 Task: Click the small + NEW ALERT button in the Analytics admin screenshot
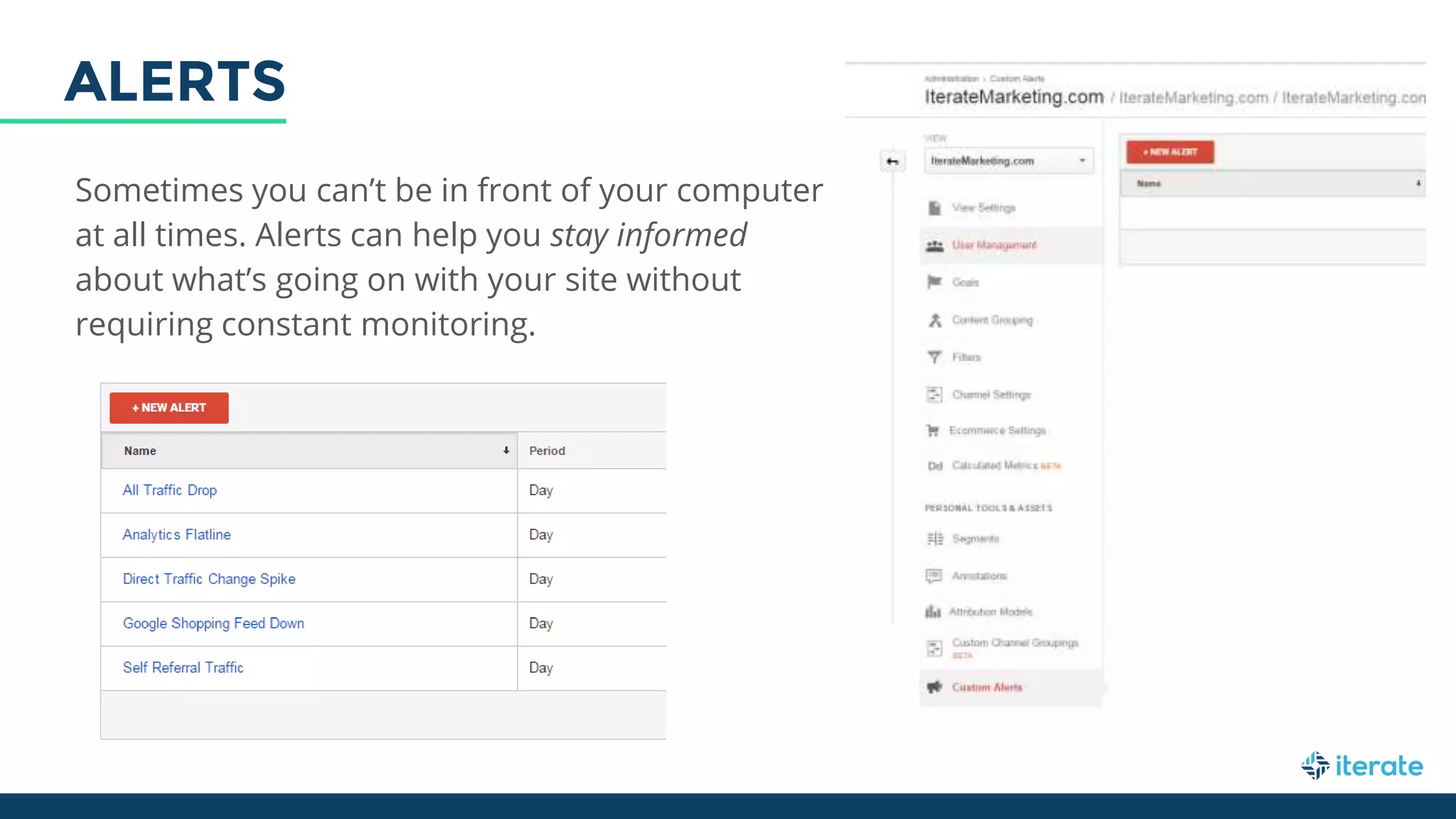(1170, 152)
